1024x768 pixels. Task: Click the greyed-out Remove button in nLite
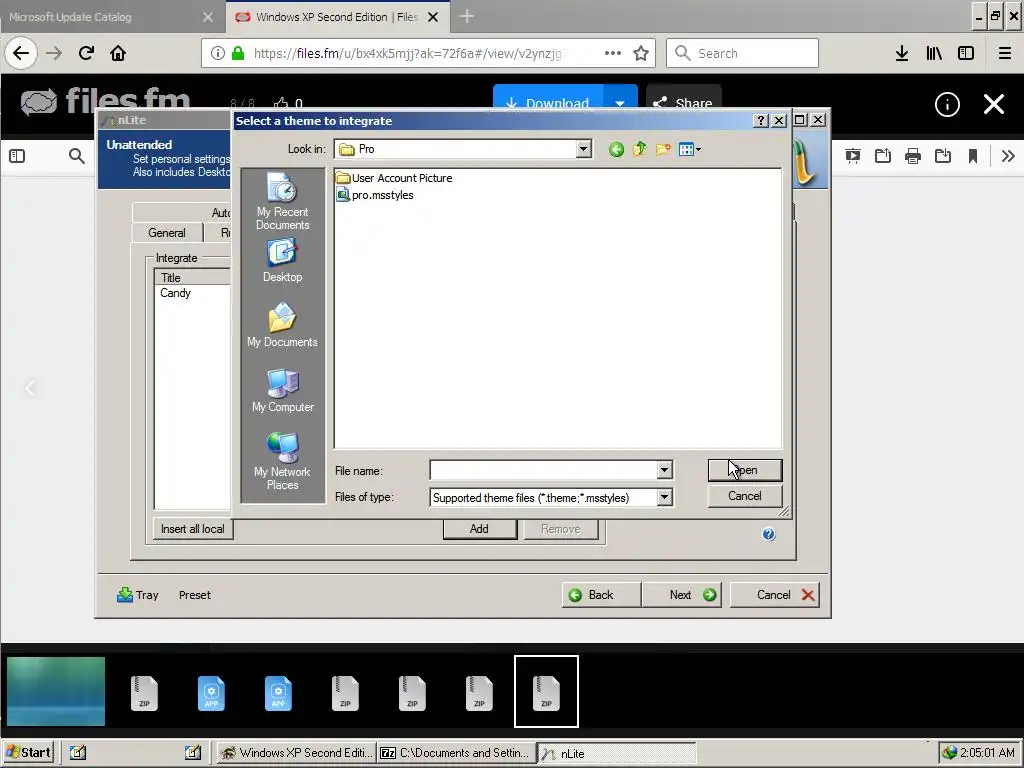point(560,529)
